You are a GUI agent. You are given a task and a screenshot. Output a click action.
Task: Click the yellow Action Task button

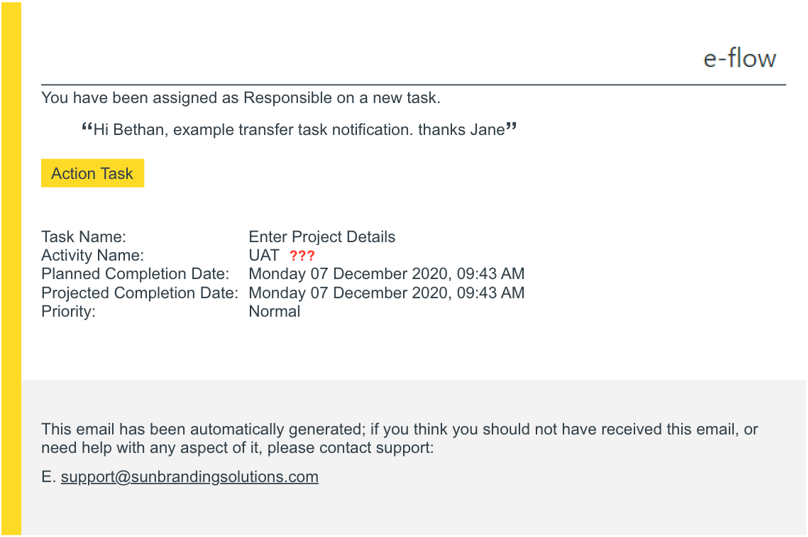pos(92,173)
